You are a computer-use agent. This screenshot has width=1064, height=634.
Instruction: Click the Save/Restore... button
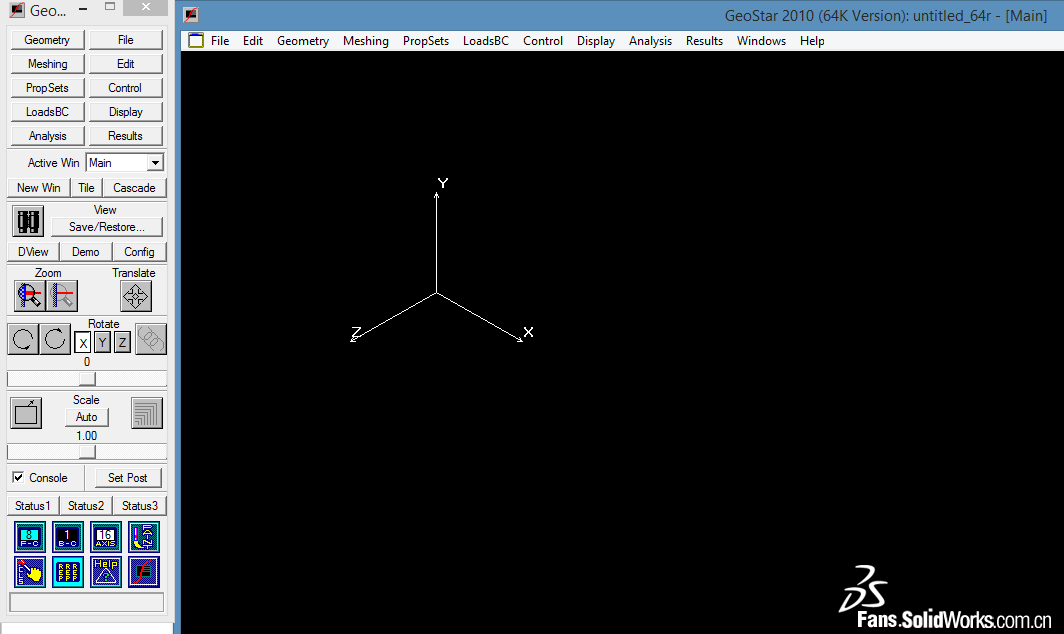106,227
